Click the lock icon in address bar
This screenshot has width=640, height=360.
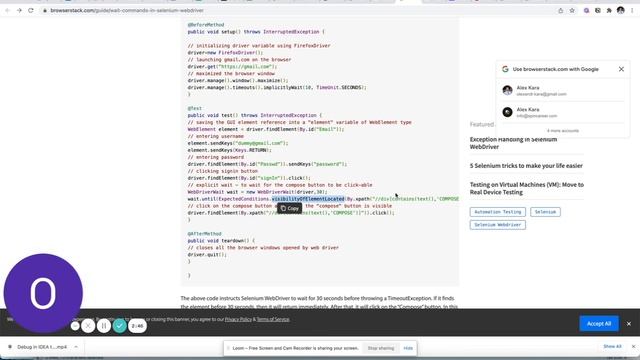coord(45,11)
